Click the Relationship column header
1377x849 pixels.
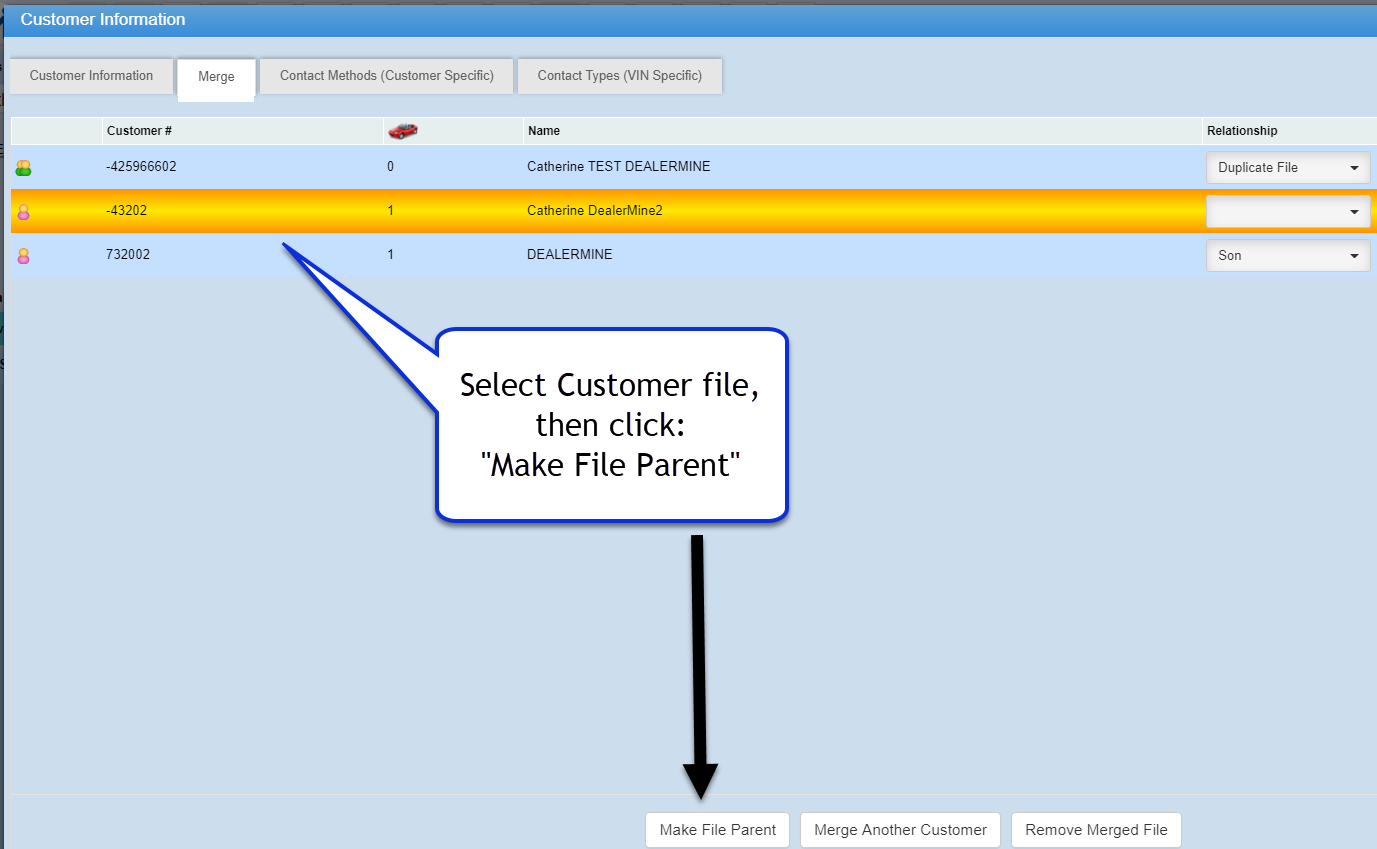click(1242, 131)
